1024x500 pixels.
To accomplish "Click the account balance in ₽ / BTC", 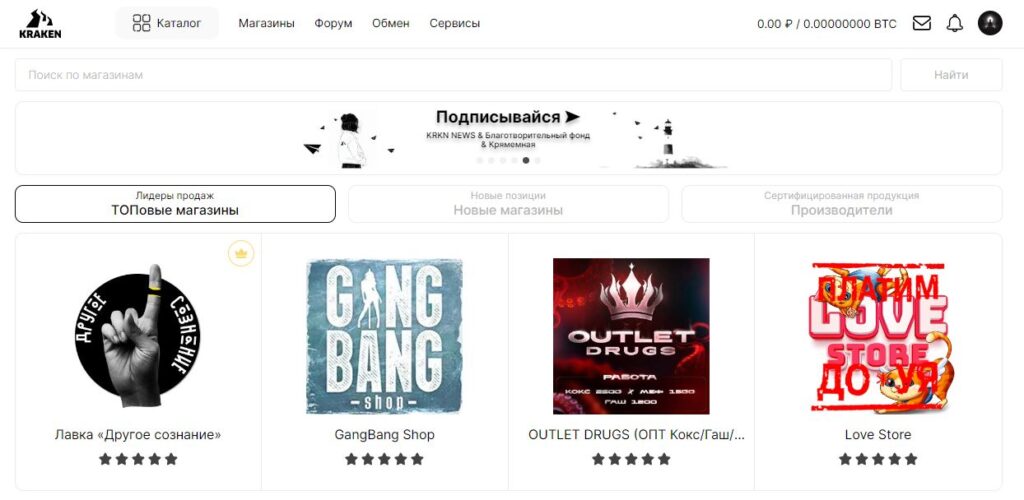I will 827,24.
